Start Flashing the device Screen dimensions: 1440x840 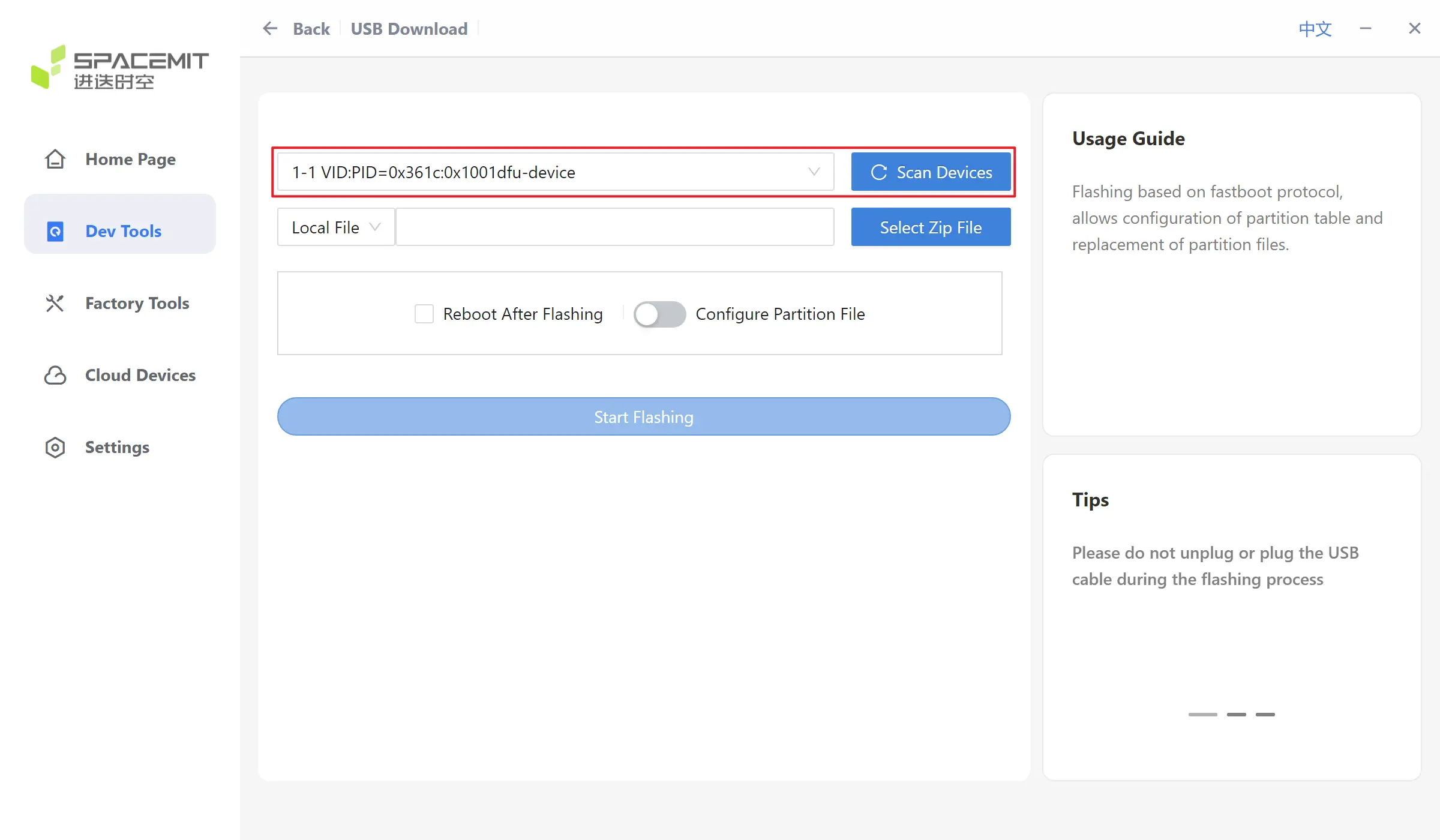[644, 416]
